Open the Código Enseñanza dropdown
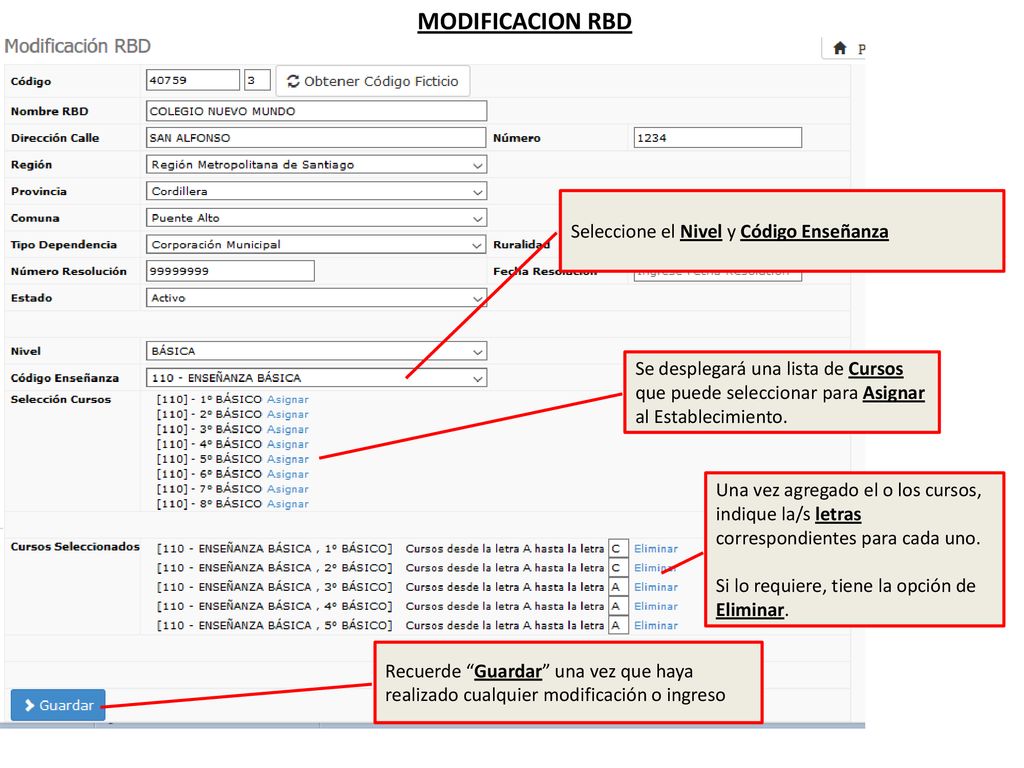Viewport: 1024px width, 768px height. (316, 378)
